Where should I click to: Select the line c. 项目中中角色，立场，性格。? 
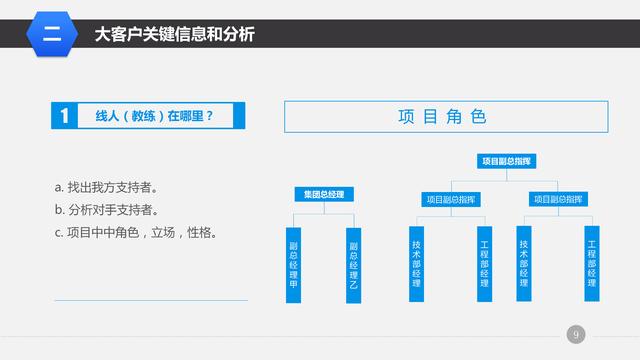136,233
